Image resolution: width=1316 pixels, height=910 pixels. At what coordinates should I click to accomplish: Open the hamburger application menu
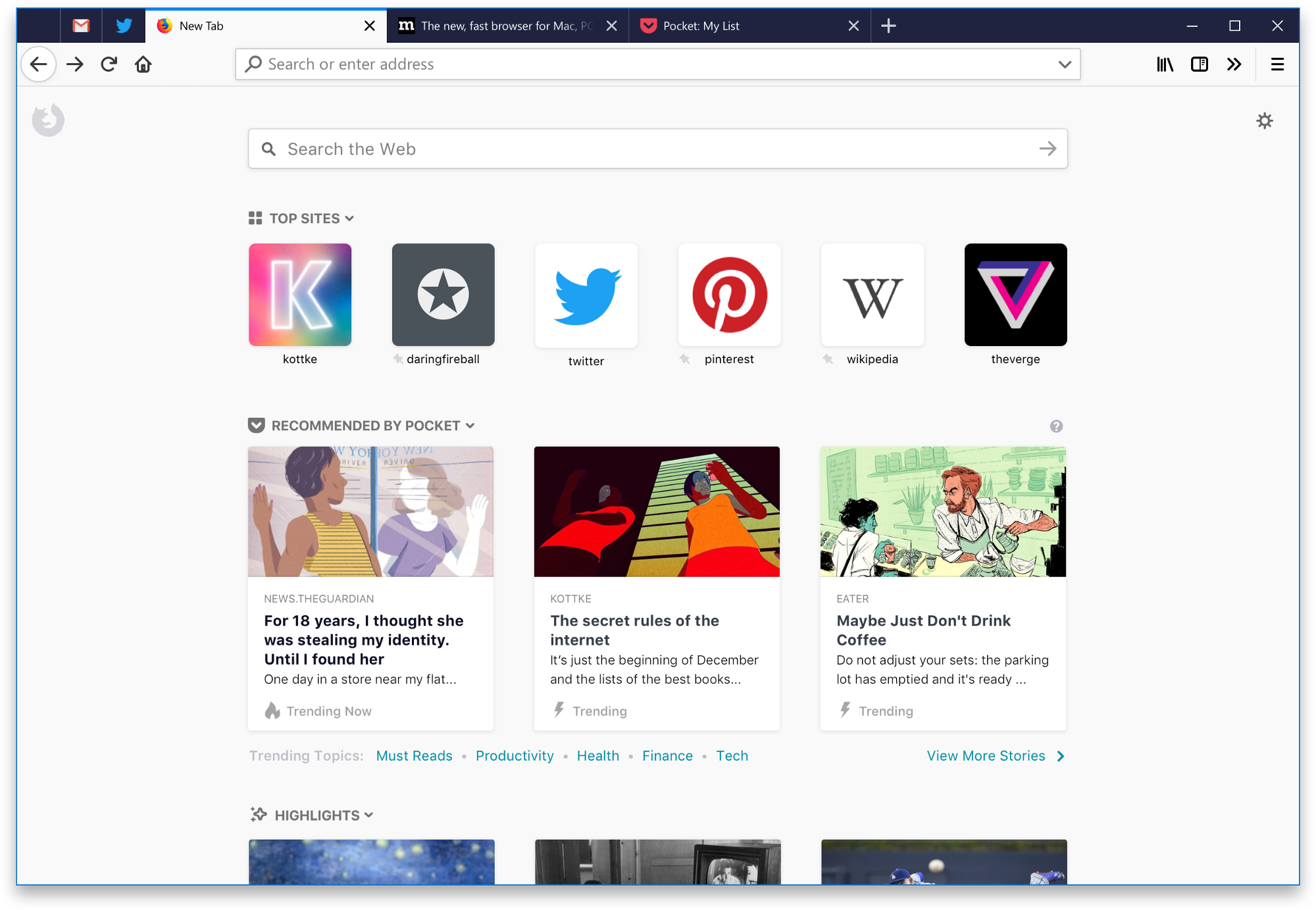(x=1277, y=64)
